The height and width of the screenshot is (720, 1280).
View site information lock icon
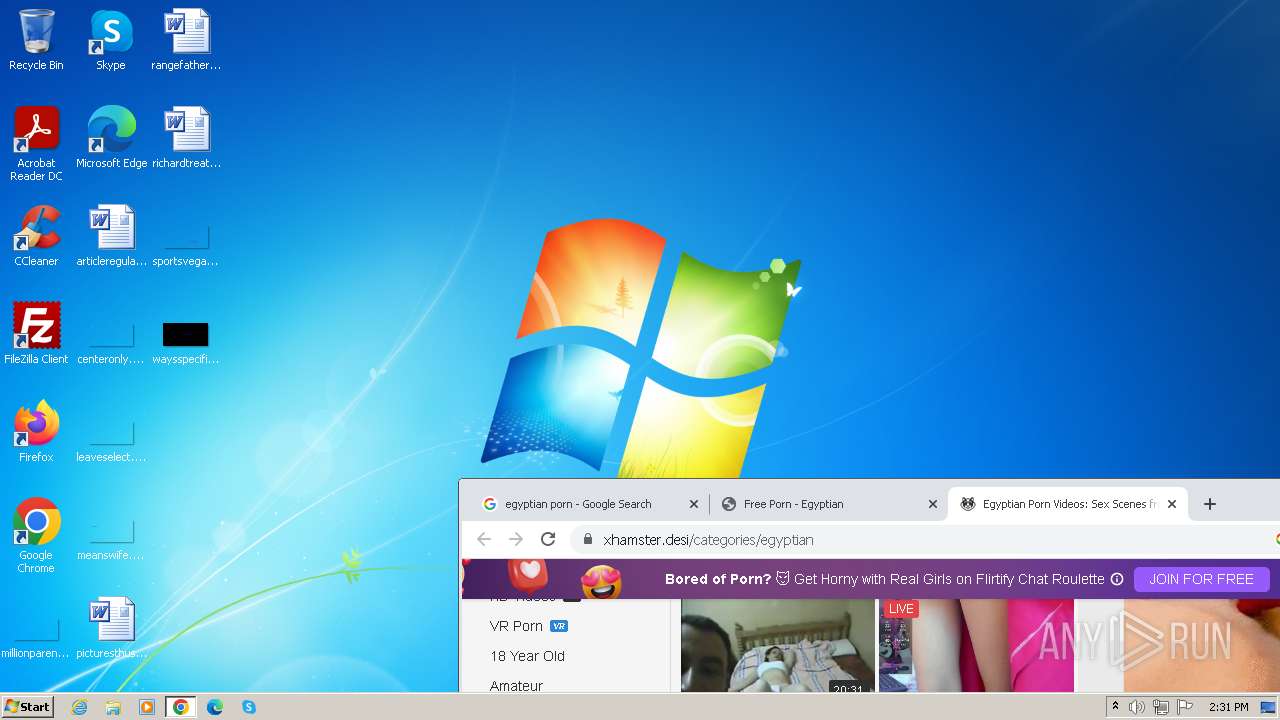point(586,539)
